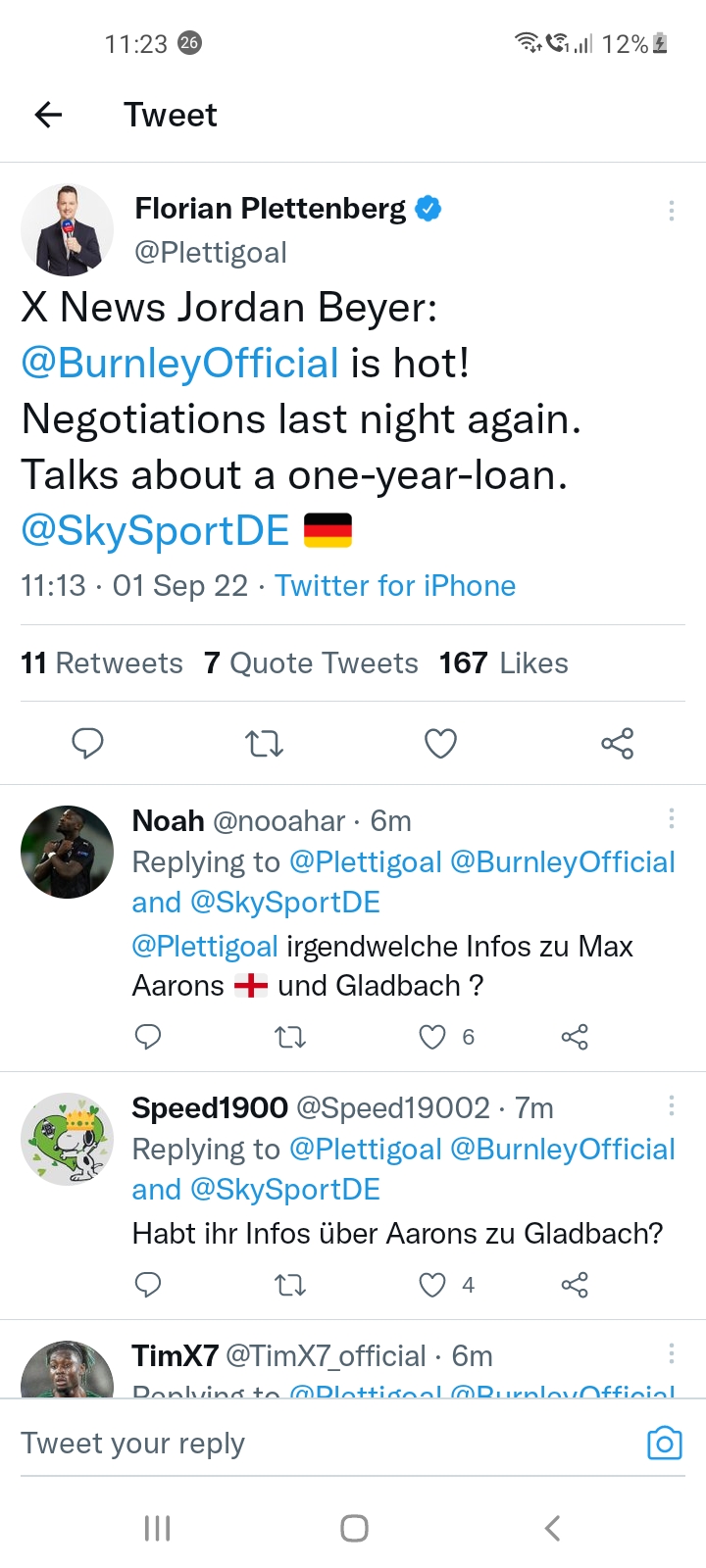Like Noah's reply about Max Aarons
706x1568 pixels.
[x=432, y=1037]
